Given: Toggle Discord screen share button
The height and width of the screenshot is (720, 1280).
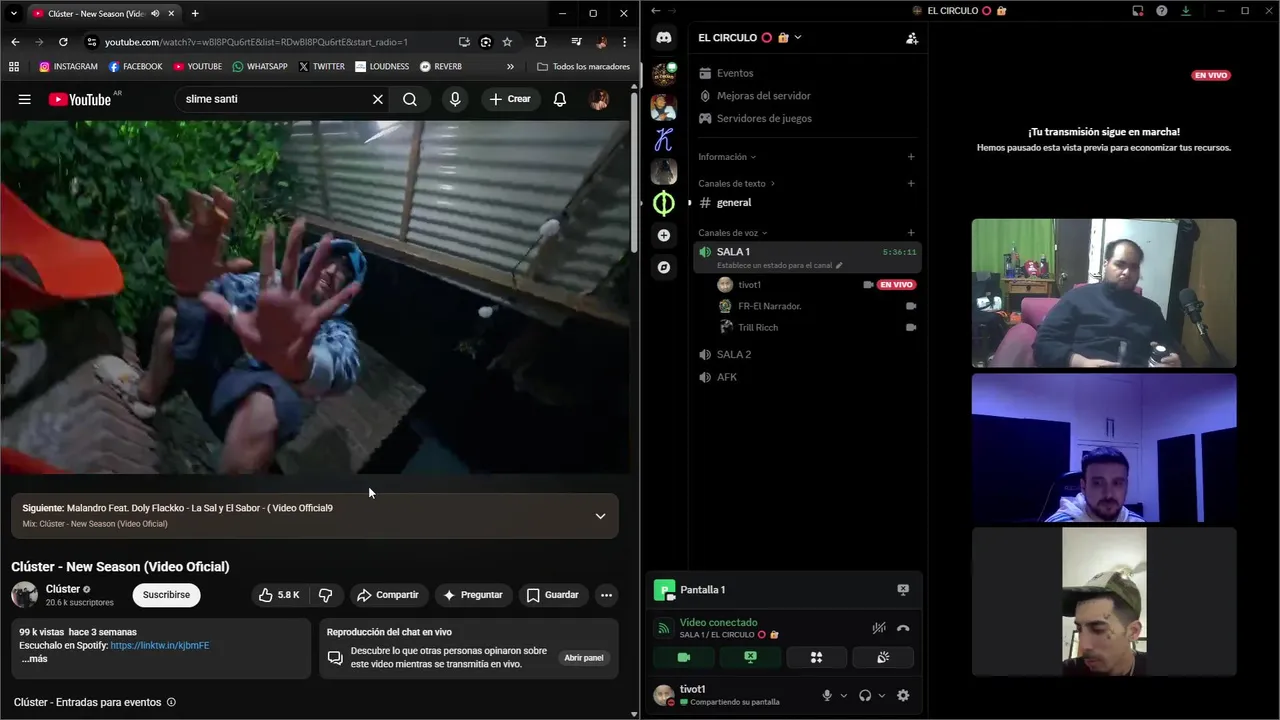Looking at the screenshot, I should [x=750, y=657].
